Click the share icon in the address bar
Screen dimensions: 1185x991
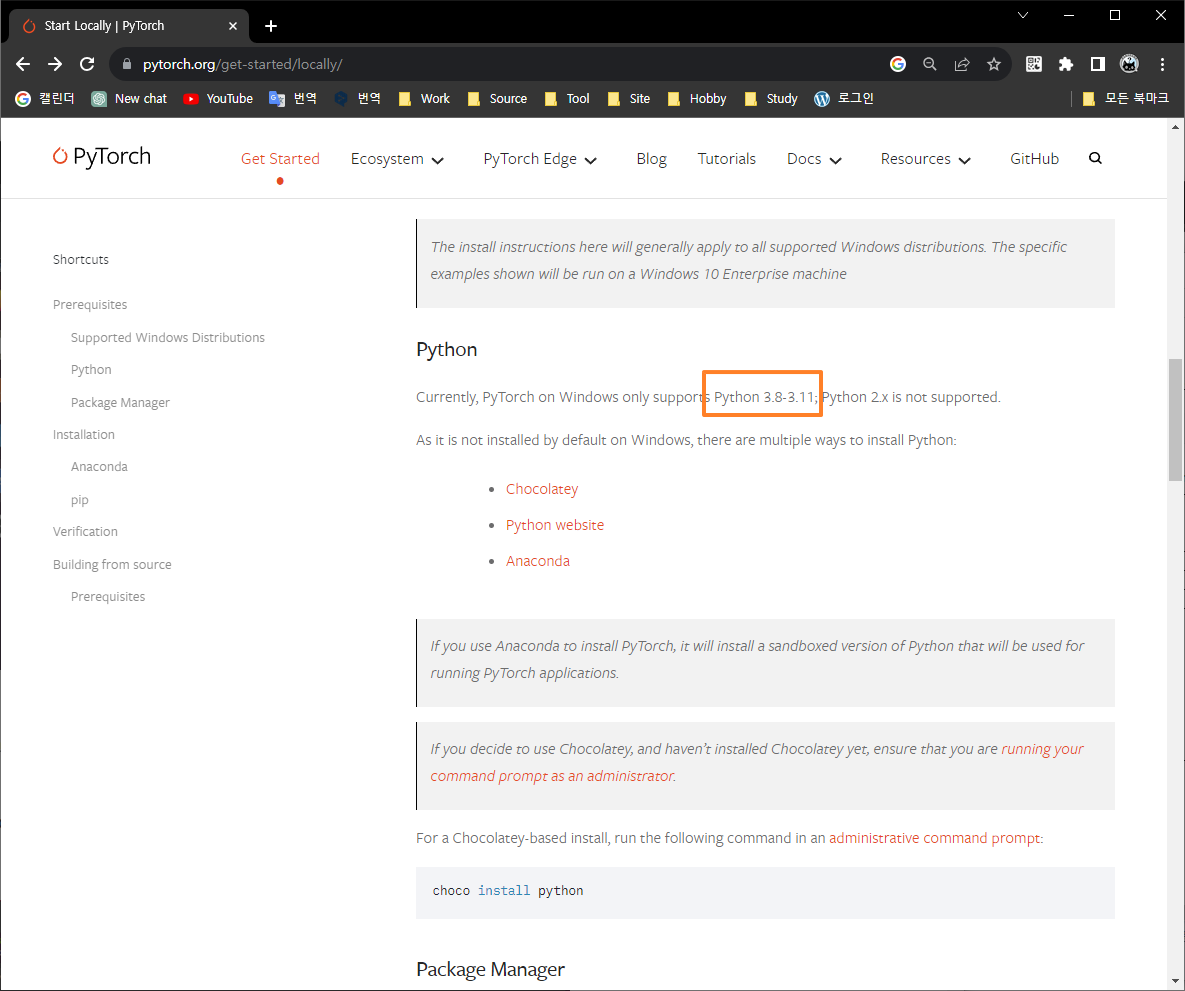point(961,63)
